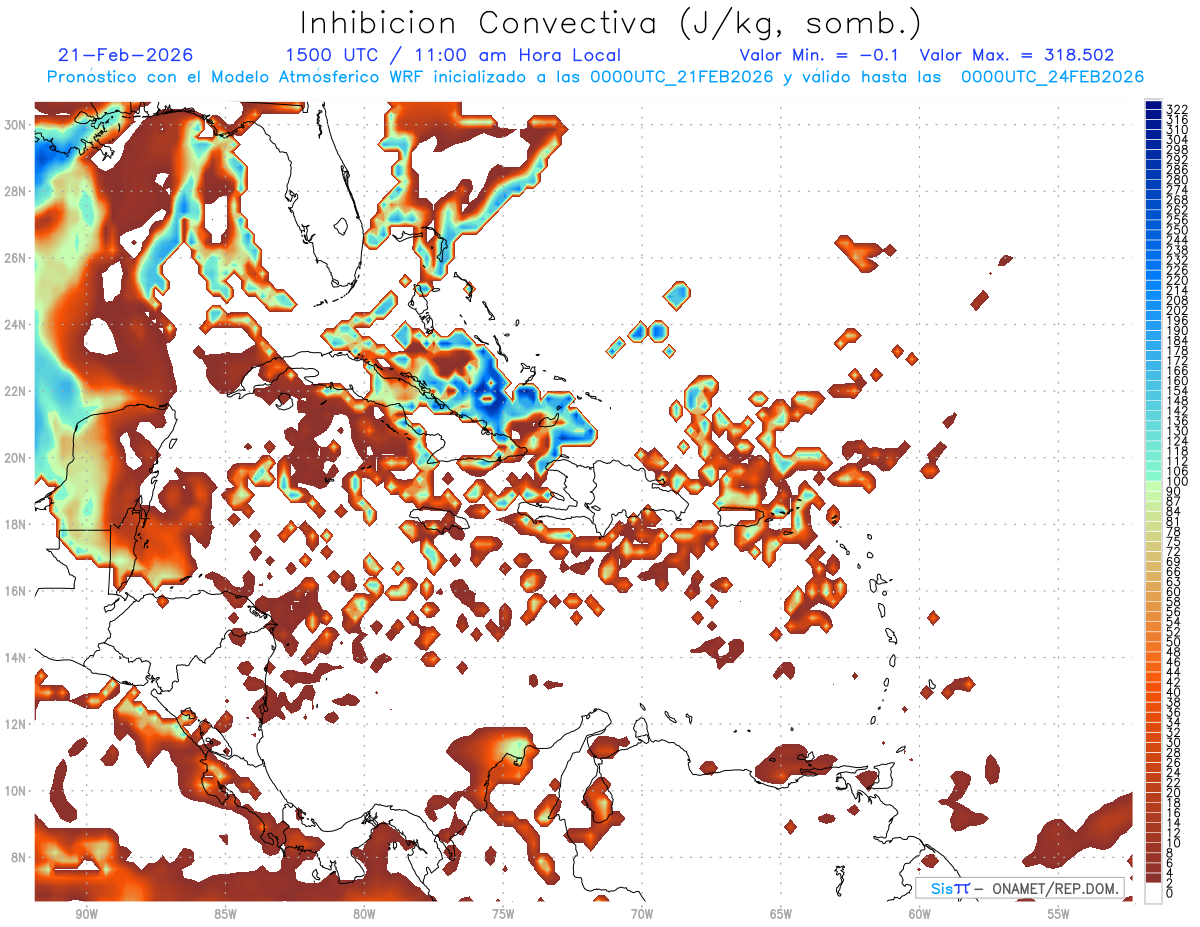The height and width of the screenshot is (927, 1200).
Task: Click the '16N' latitude label
Action: point(15,591)
